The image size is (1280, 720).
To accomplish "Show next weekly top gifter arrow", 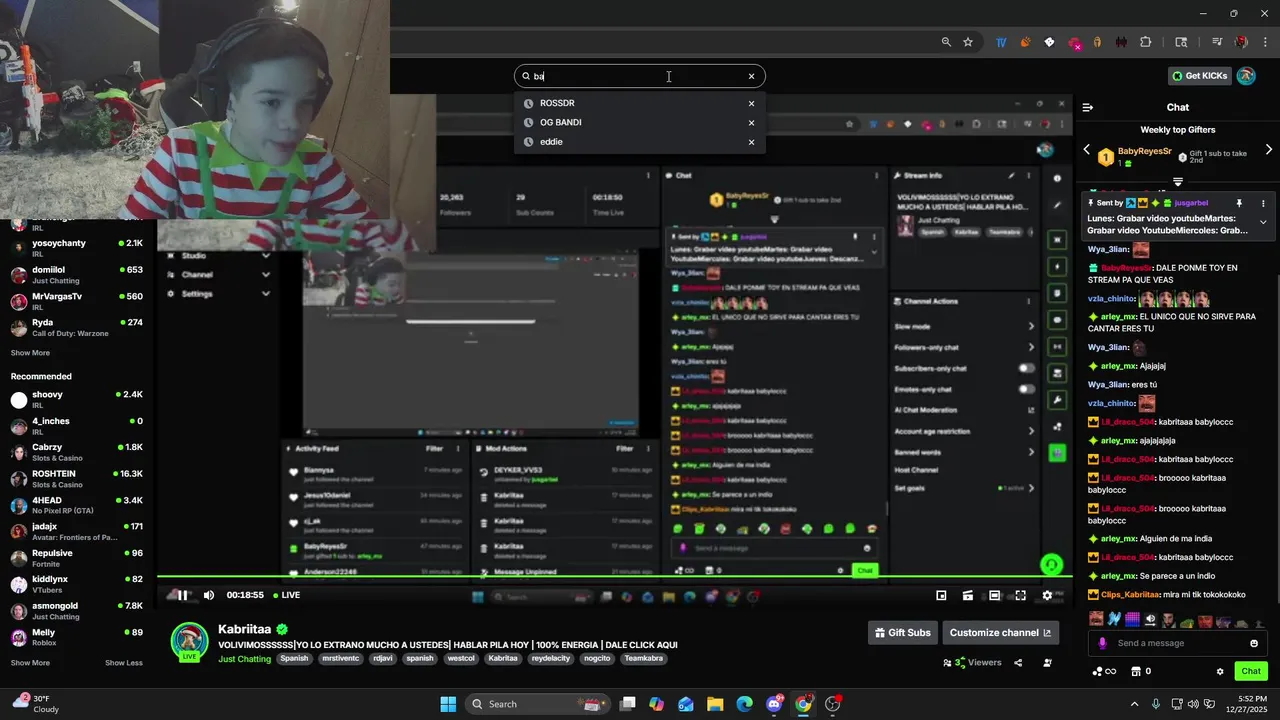I will click(1269, 150).
